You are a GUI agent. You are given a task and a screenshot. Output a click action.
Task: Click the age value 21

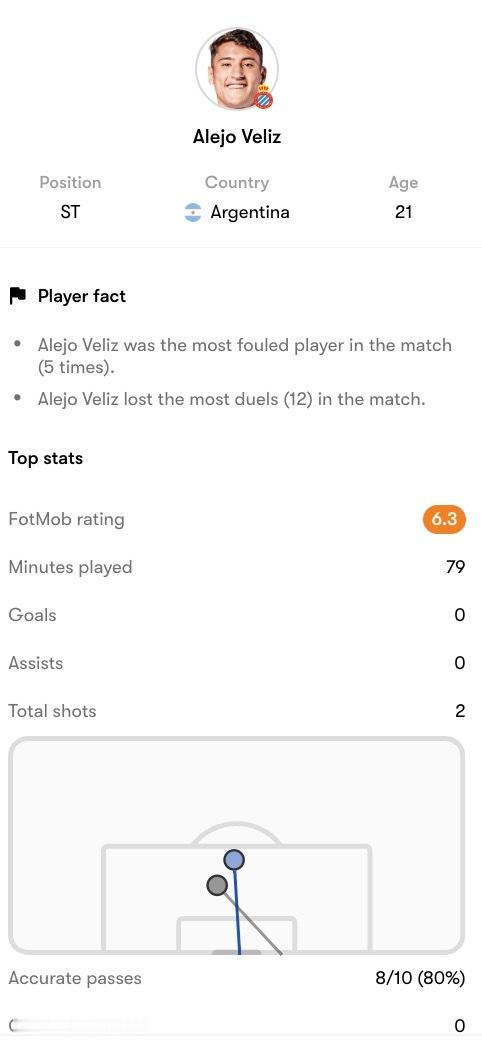click(x=403, y=212)
